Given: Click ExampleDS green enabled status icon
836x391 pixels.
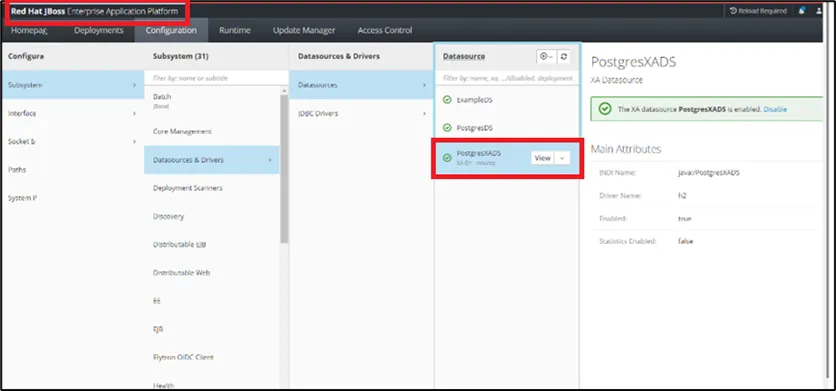Looking at the screenshot, I should 447,100.
